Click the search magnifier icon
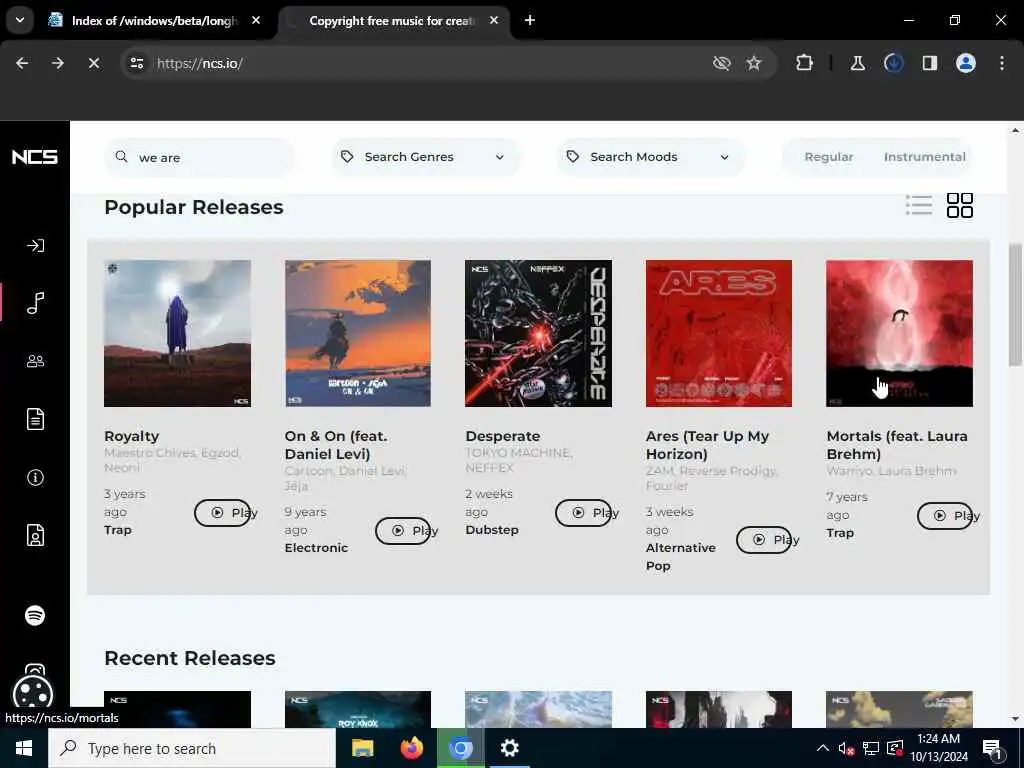The width and height of the screenshot is (1024, 768). 121,157
